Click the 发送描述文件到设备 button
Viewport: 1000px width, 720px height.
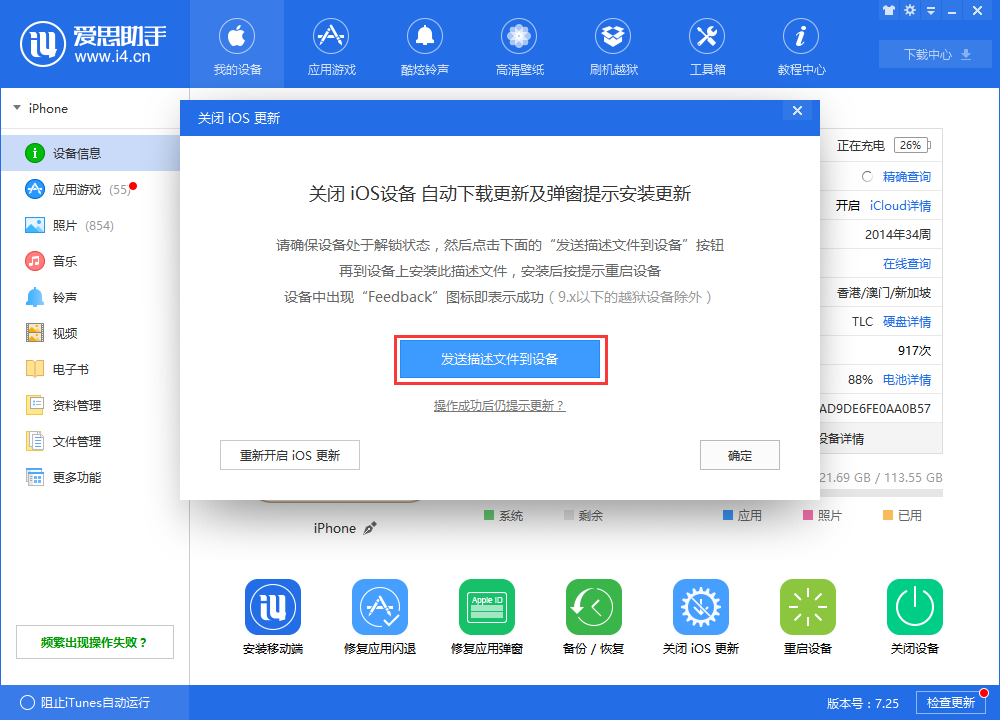click(500, 359)
